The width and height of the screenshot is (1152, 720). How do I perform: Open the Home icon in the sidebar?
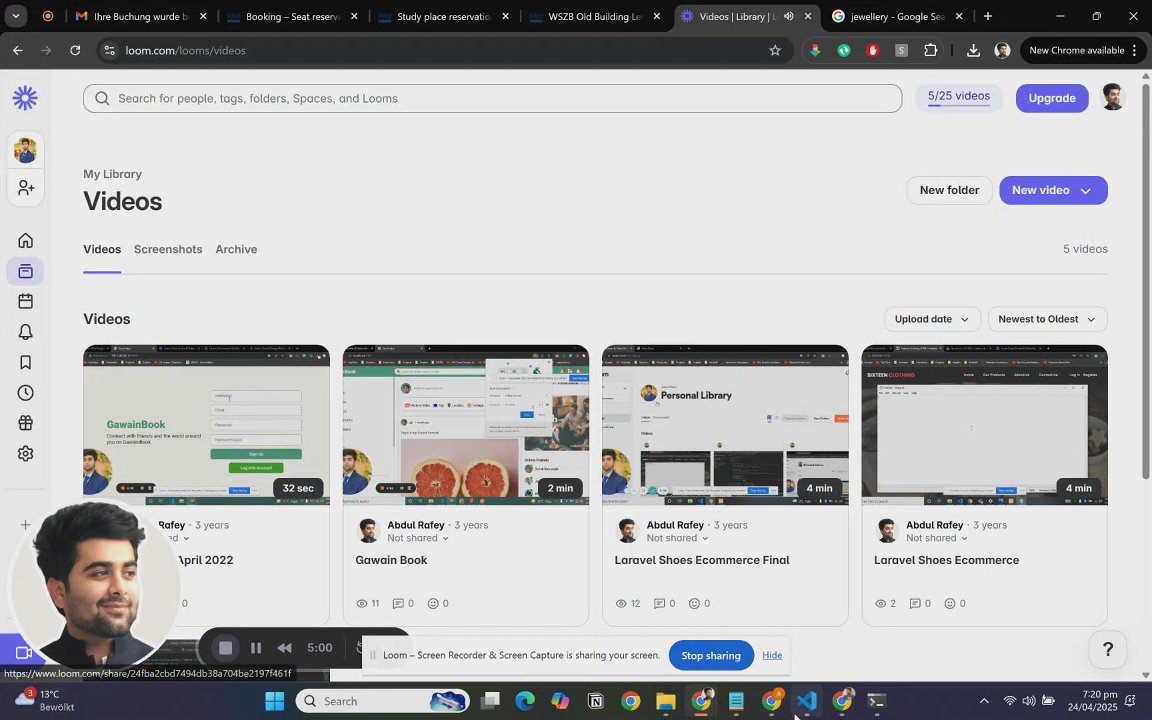tap(26, 240)
